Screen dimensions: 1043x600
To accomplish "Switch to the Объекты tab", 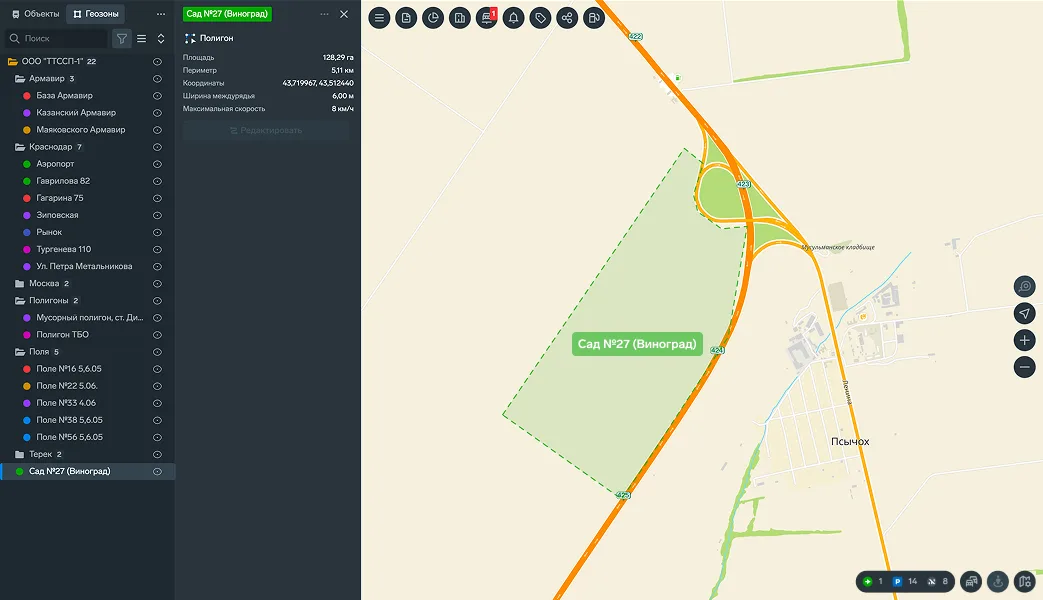I will pyautogui.click(x=36, y=14).
